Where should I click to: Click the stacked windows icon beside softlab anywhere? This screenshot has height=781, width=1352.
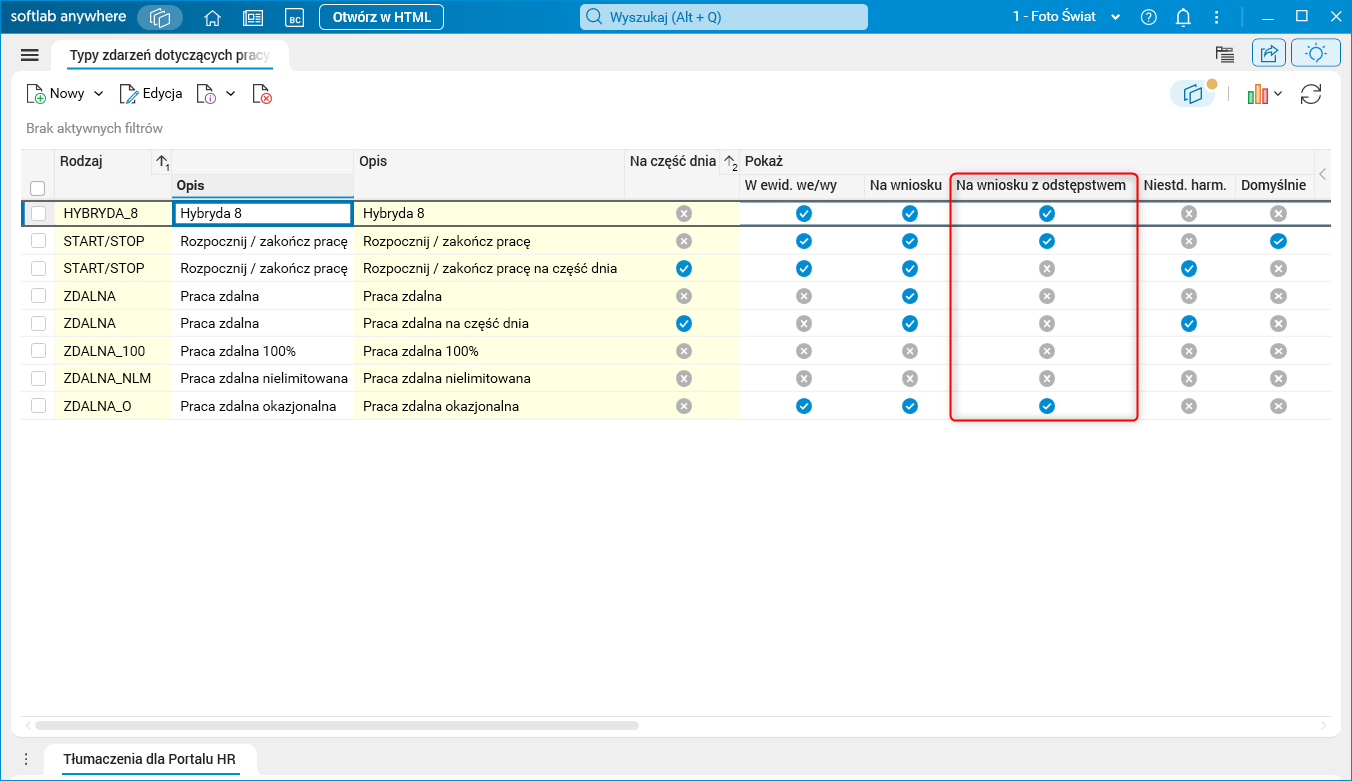click(160, 17)
